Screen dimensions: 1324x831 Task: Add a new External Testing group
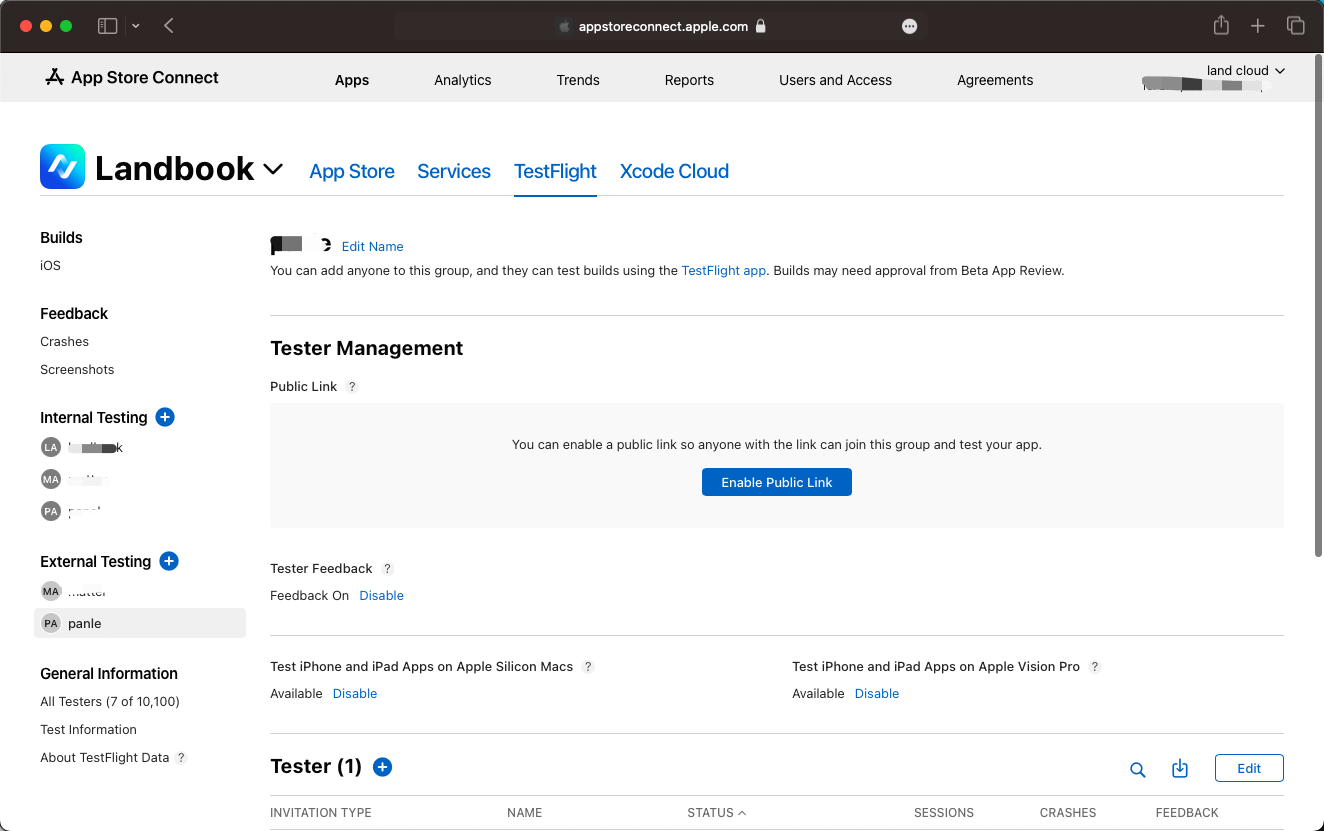[x=169, y=561]
